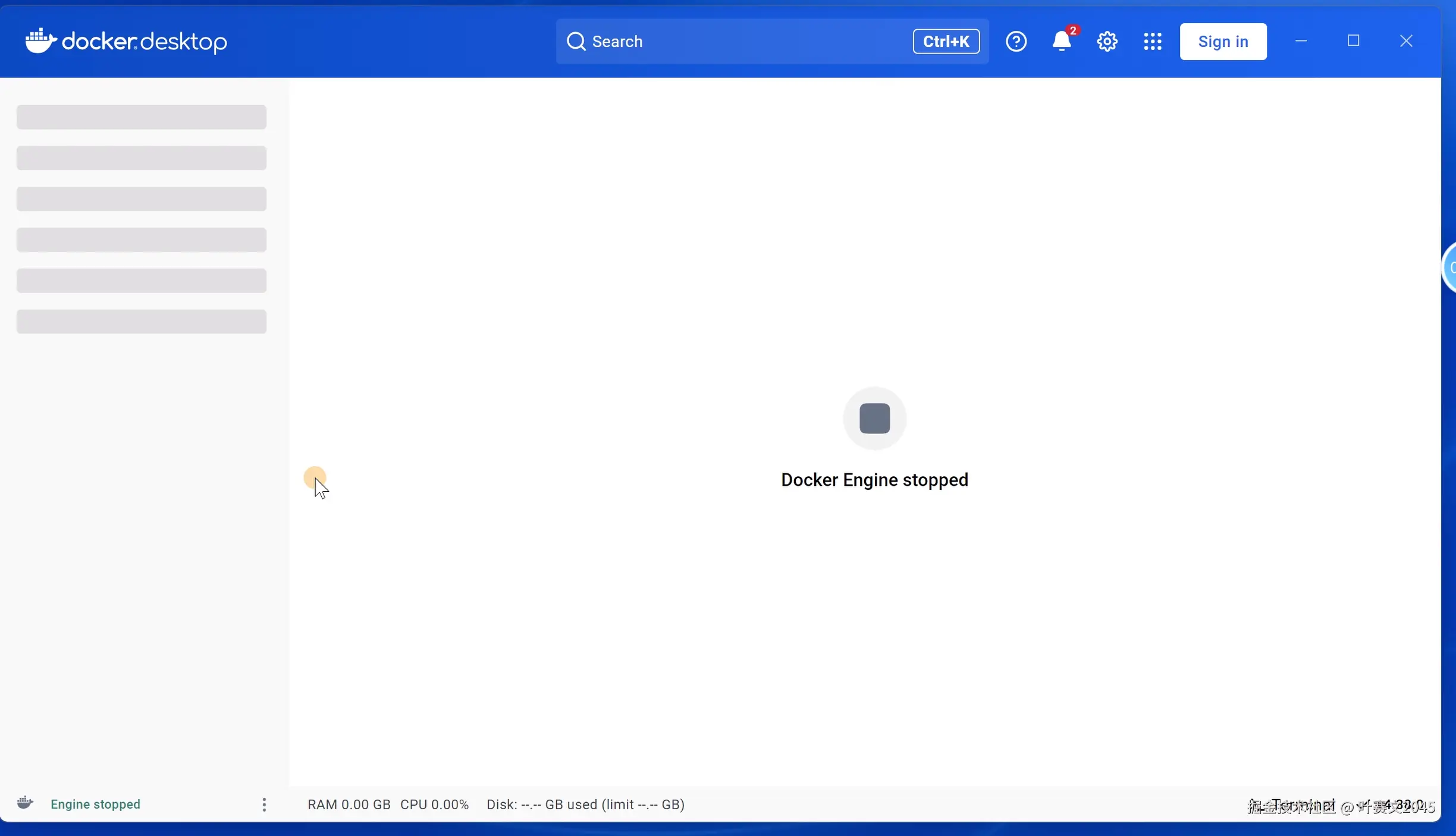Image resolution: width=1456 pixels, height=836 pixels.
Task: Click the whale icon in status bar
Action: tap(25, 803)
